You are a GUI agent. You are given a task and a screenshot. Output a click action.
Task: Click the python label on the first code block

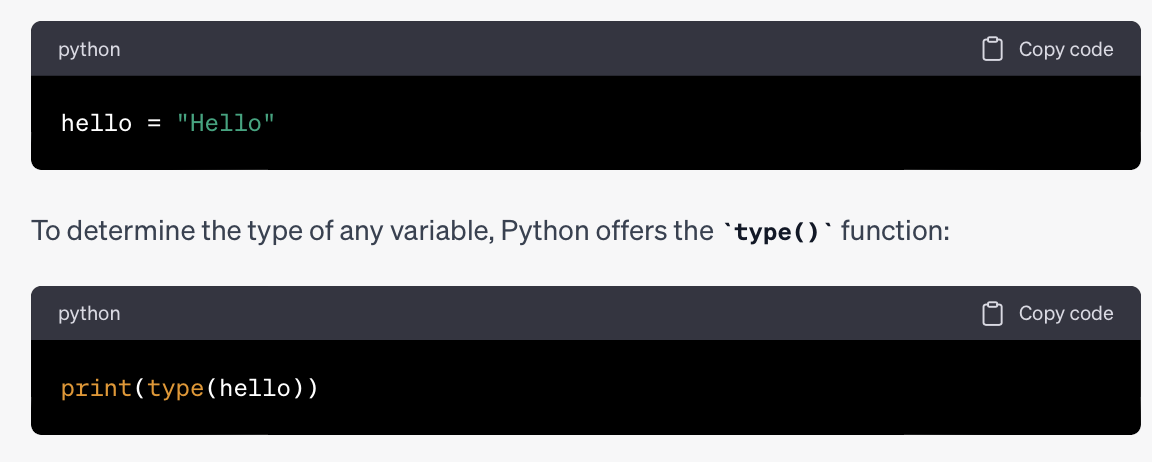coord(89,50)
